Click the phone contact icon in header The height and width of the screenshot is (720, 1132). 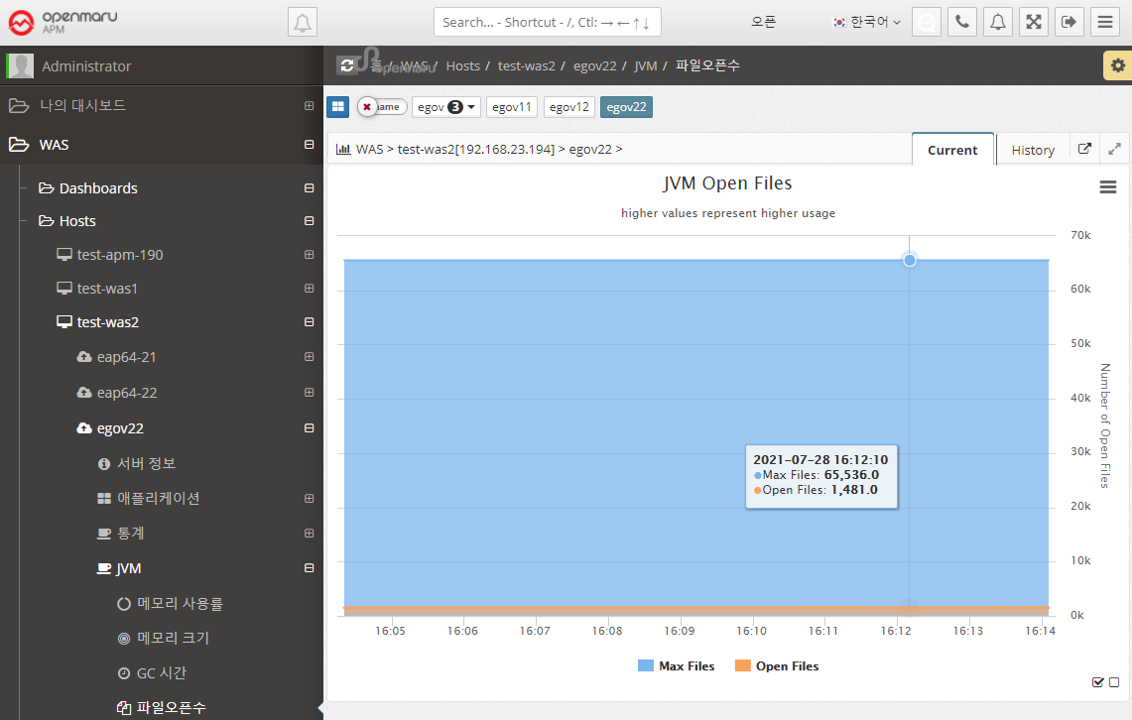(x=962, y=22)
